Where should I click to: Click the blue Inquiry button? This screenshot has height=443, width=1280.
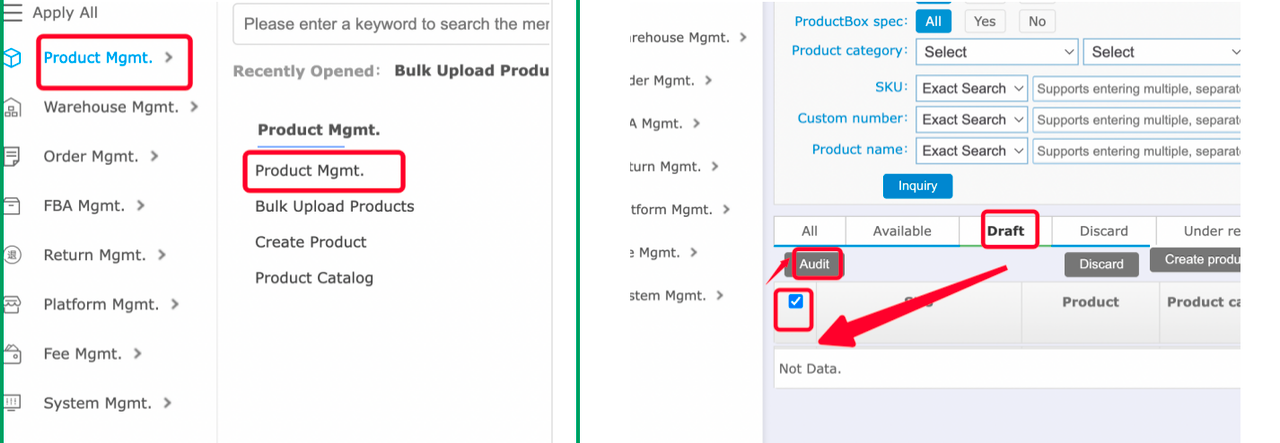click(917, 186)
